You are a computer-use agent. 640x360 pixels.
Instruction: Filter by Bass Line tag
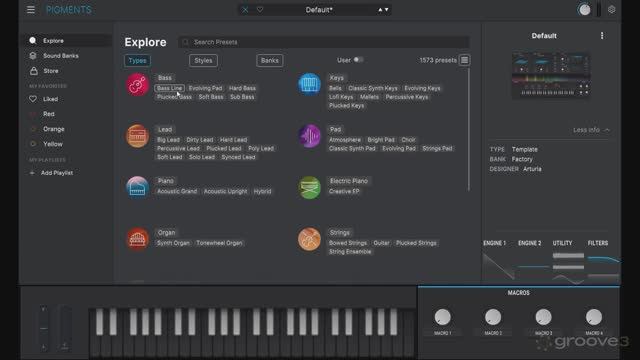pos(169,88)
